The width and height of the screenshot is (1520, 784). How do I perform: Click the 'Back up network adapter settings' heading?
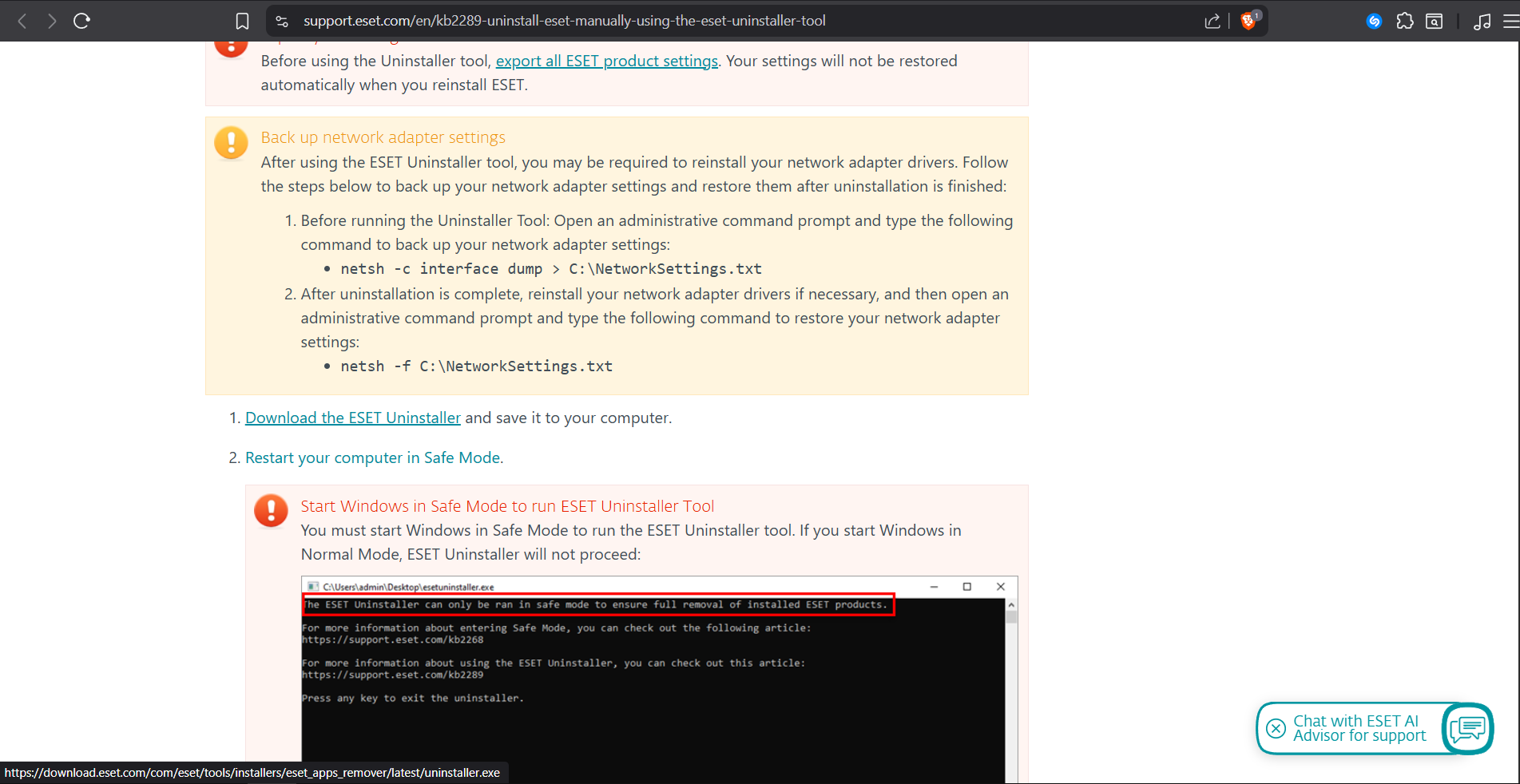pyautogui.click(x=383, y=137)
